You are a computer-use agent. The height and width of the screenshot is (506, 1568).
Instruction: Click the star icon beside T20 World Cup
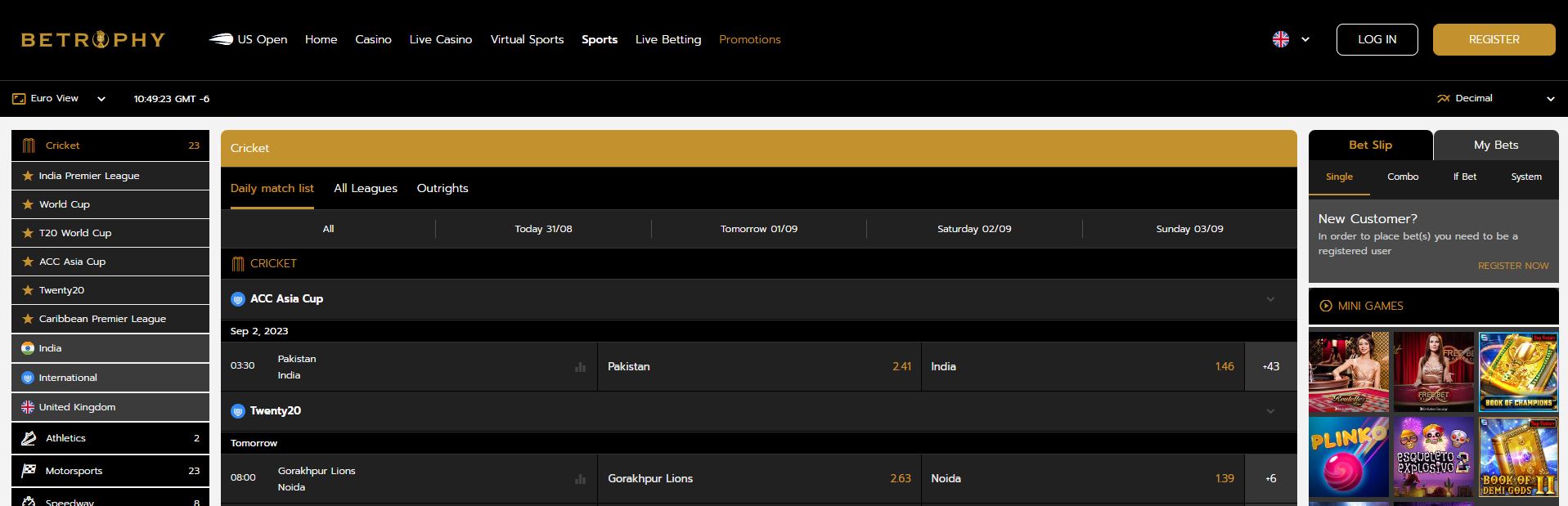(x=28, y=233)
